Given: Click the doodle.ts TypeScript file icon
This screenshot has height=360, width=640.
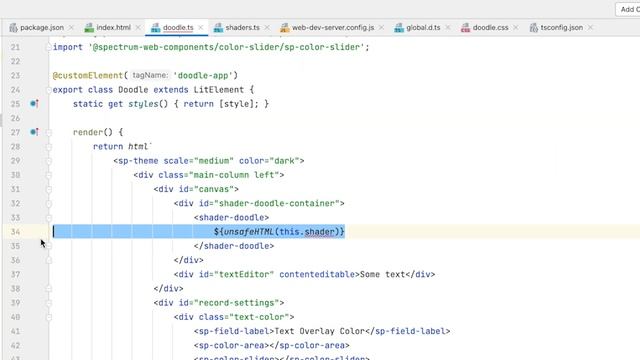Looking at the screenshot, I should pos(156,27).
